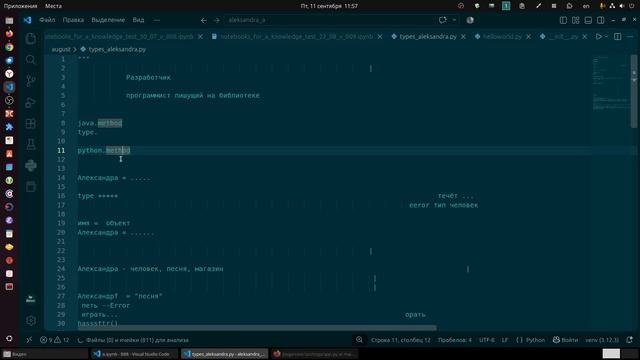Select the august breadcrumb folder
Viewport: 640px width, 360px height.
click(61, 49)
